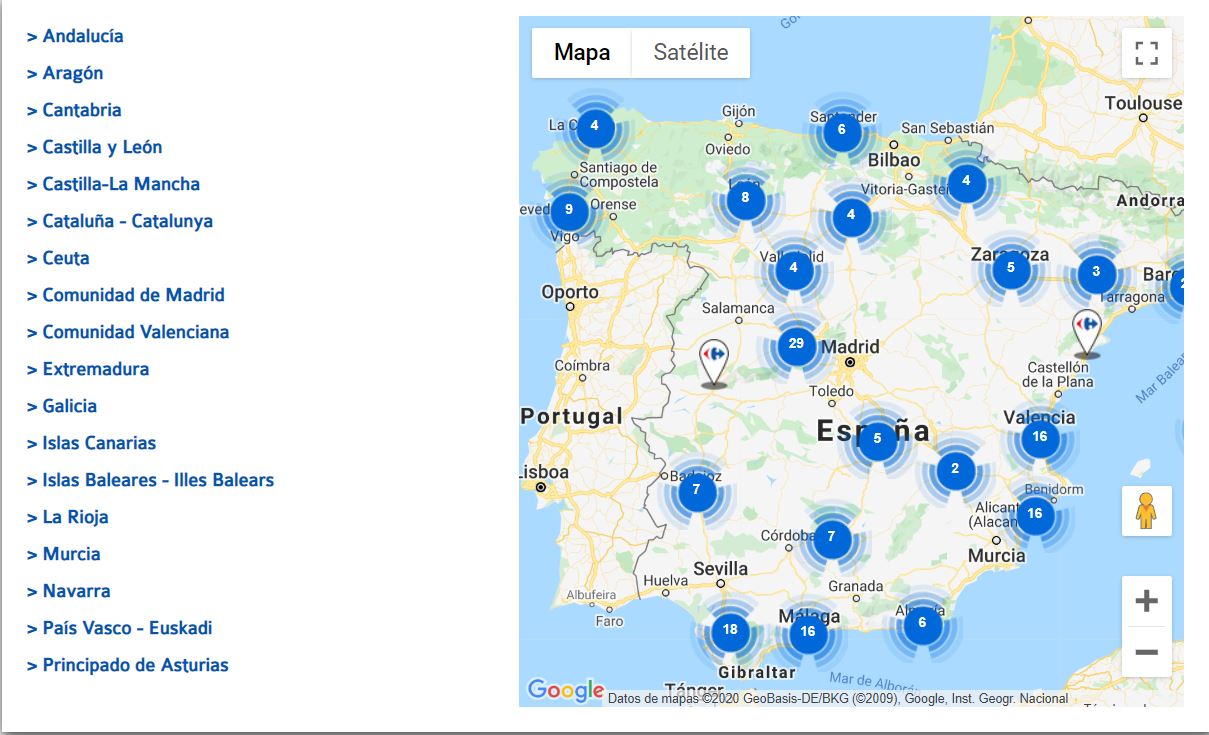
Task: Open the 18-store cluster near Gibraltar
Action: [x=730, y=630]
